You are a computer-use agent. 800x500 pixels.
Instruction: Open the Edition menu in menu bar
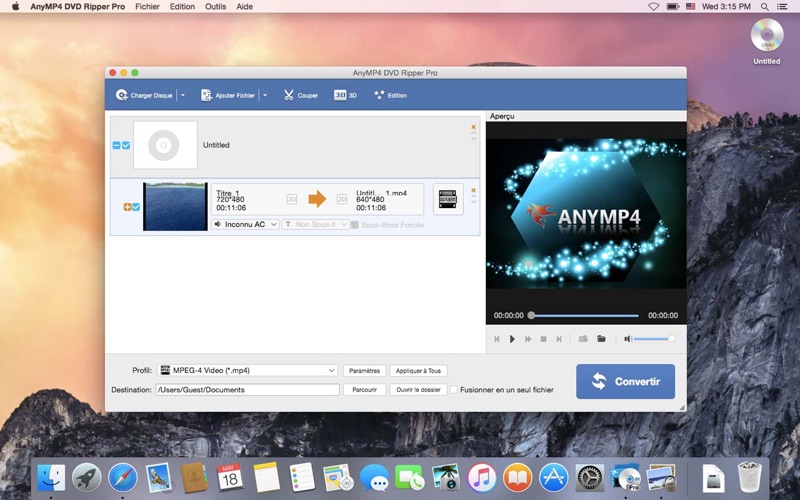click(x=182, y=7)
